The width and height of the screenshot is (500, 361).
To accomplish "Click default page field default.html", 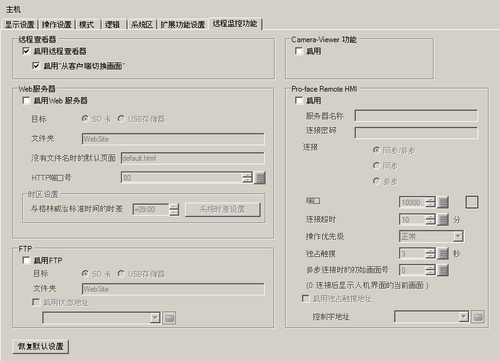I will 192,158.
